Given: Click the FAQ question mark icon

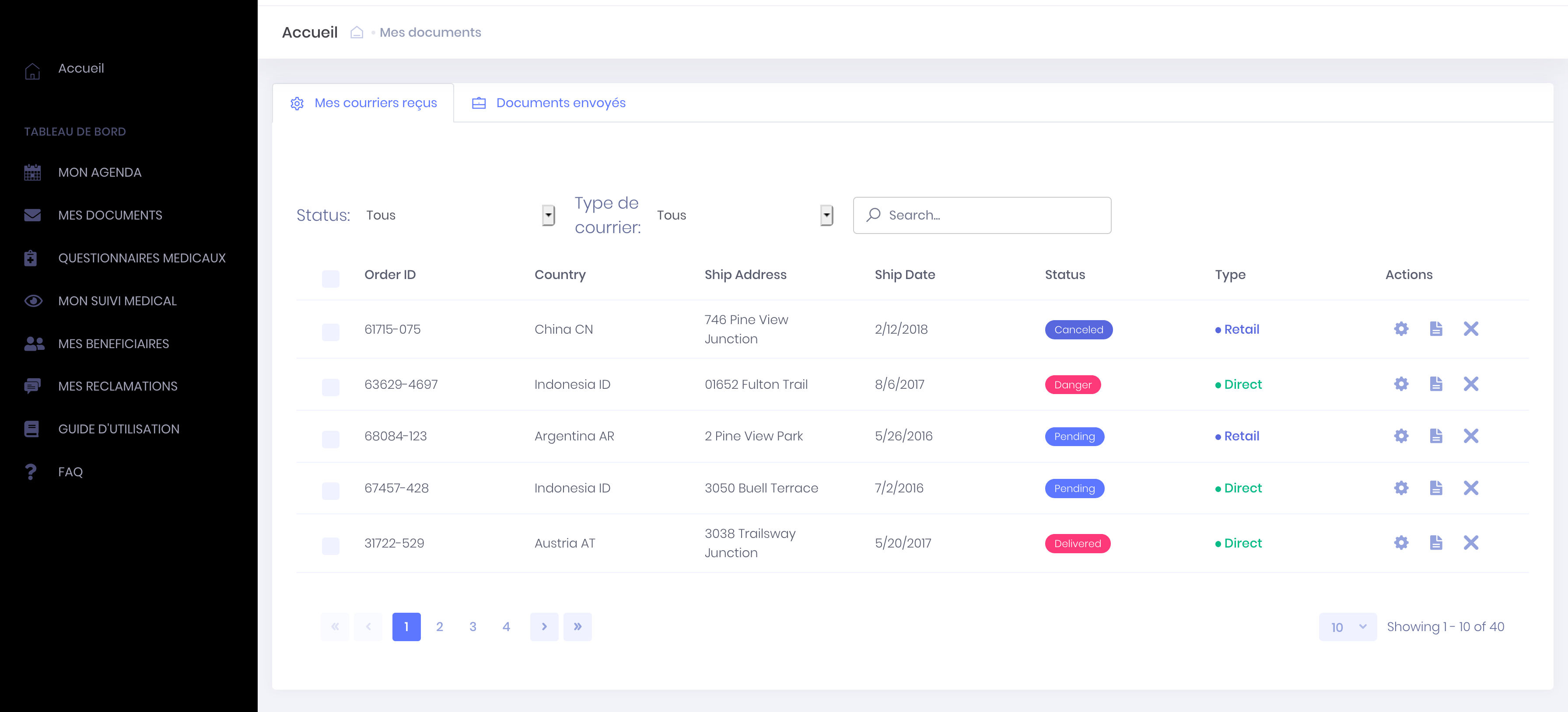Looking at the screenshot, I should [31, 471].
